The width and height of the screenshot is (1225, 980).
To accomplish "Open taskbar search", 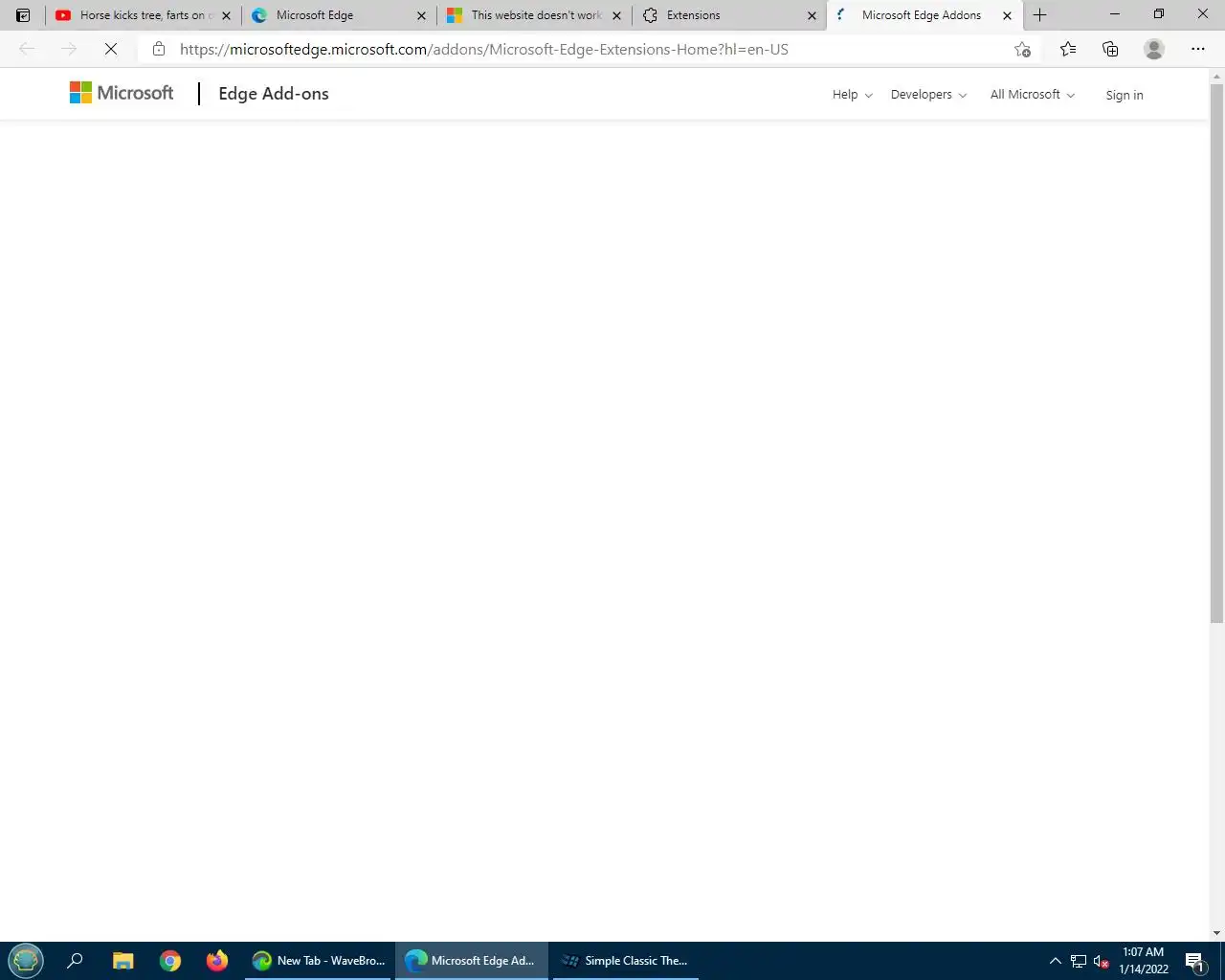I will pyautogui.click(x=75, y=961).
